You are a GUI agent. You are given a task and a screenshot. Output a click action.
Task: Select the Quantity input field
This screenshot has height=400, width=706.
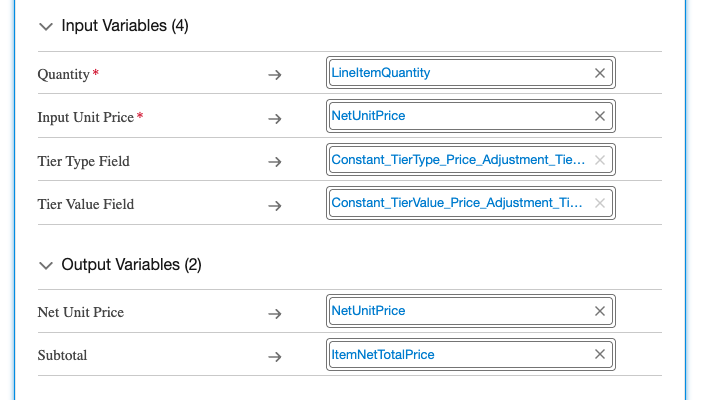(460, 73)
